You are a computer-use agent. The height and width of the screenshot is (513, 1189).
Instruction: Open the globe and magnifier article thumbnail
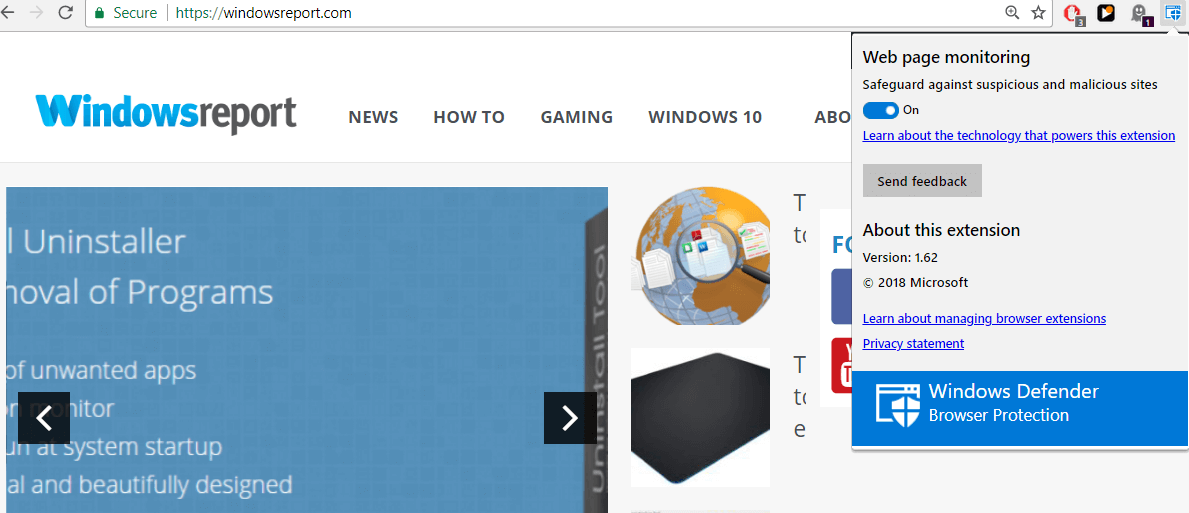click(x=700, y=256)
